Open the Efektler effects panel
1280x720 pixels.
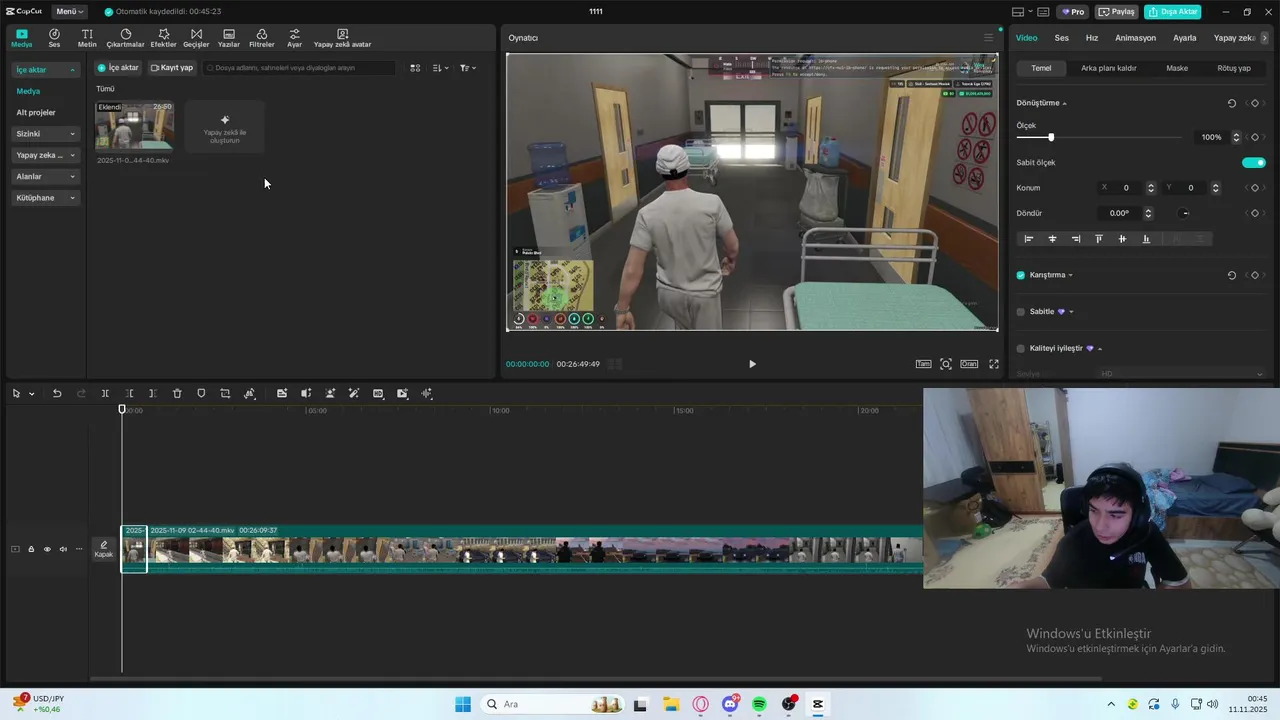point(163,38)
